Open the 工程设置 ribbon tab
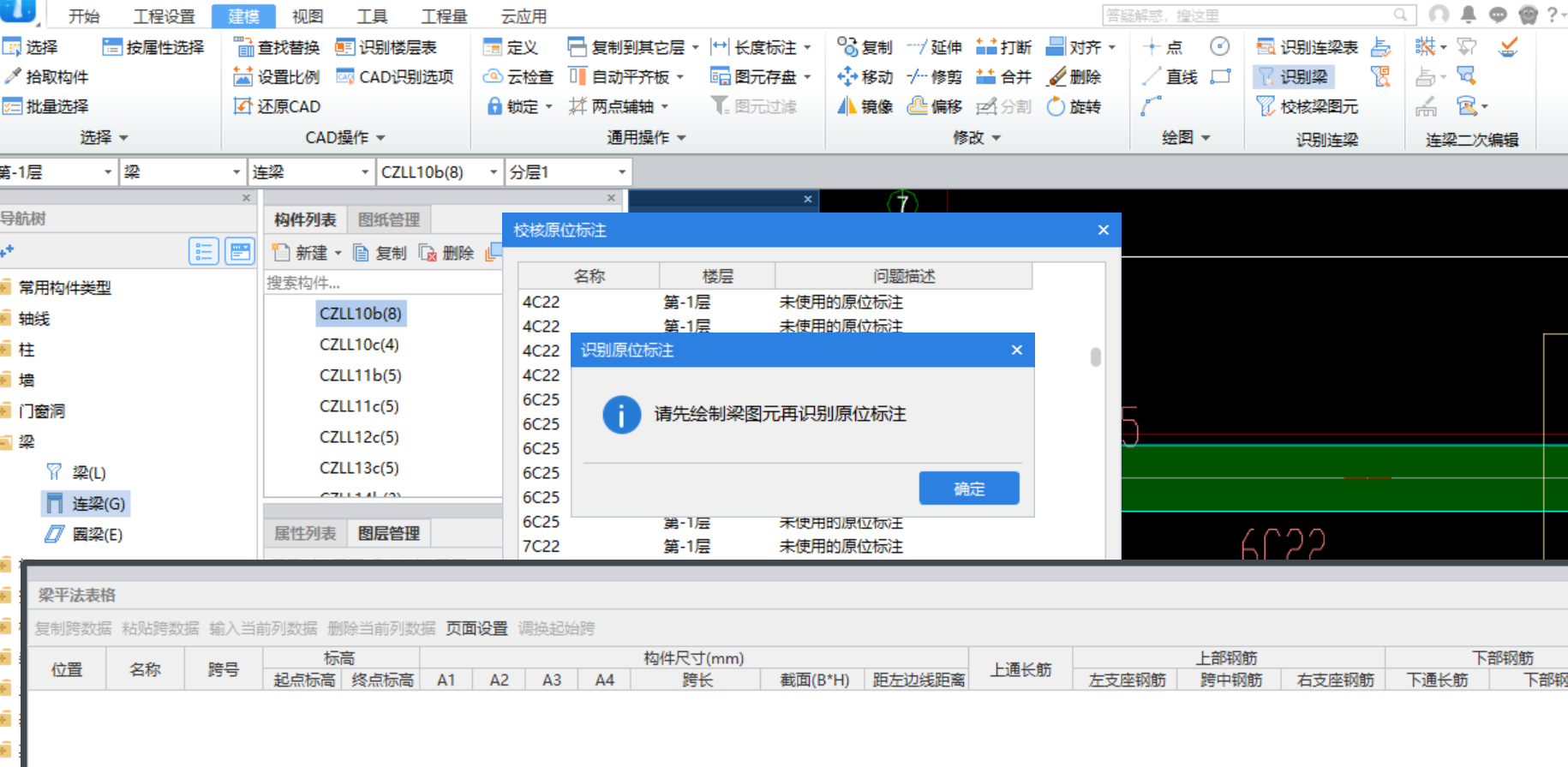The height and width of the screenshot is (767, 1568). [x=164, y=16]
